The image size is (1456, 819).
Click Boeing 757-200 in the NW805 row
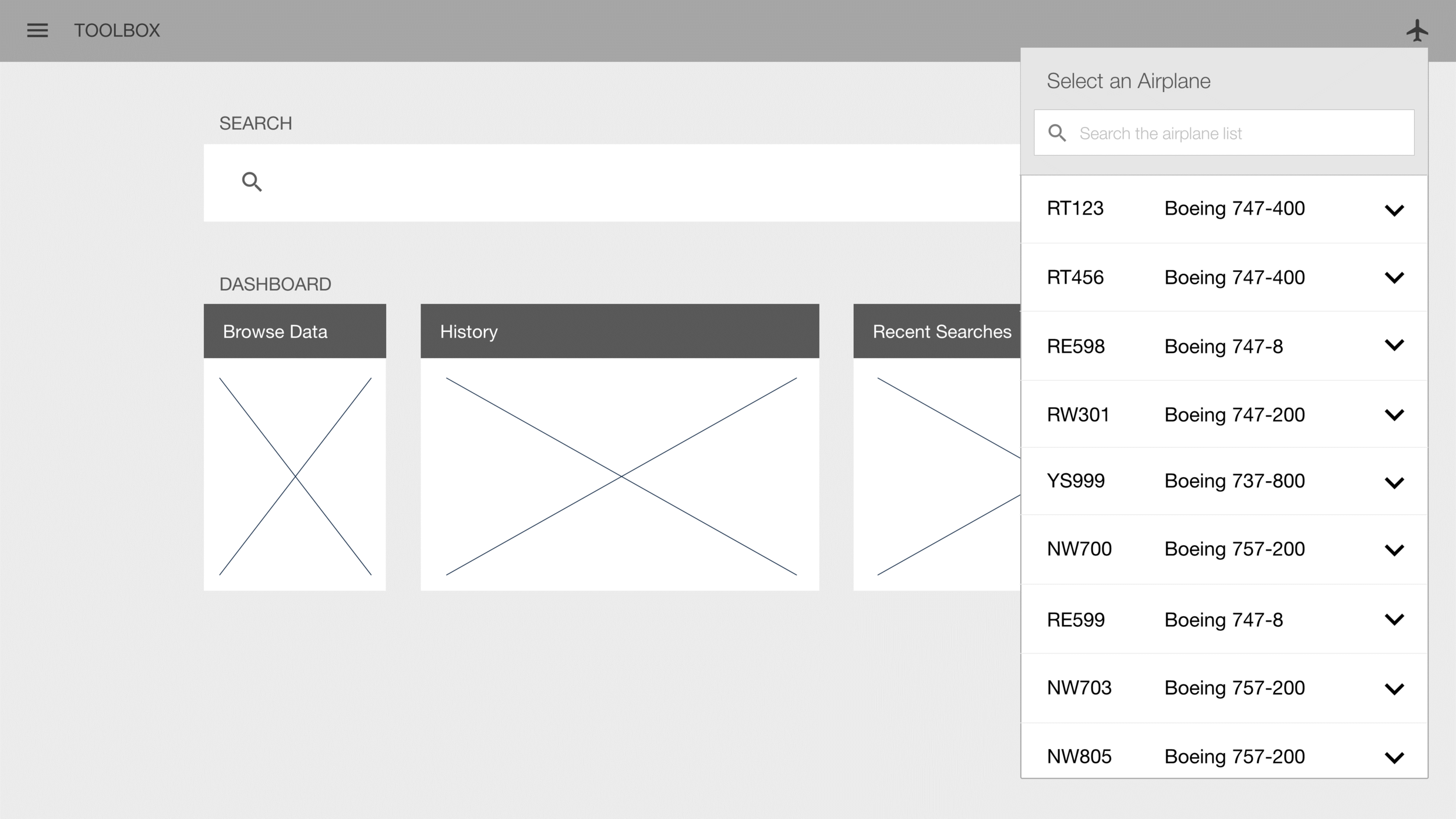1235,757
